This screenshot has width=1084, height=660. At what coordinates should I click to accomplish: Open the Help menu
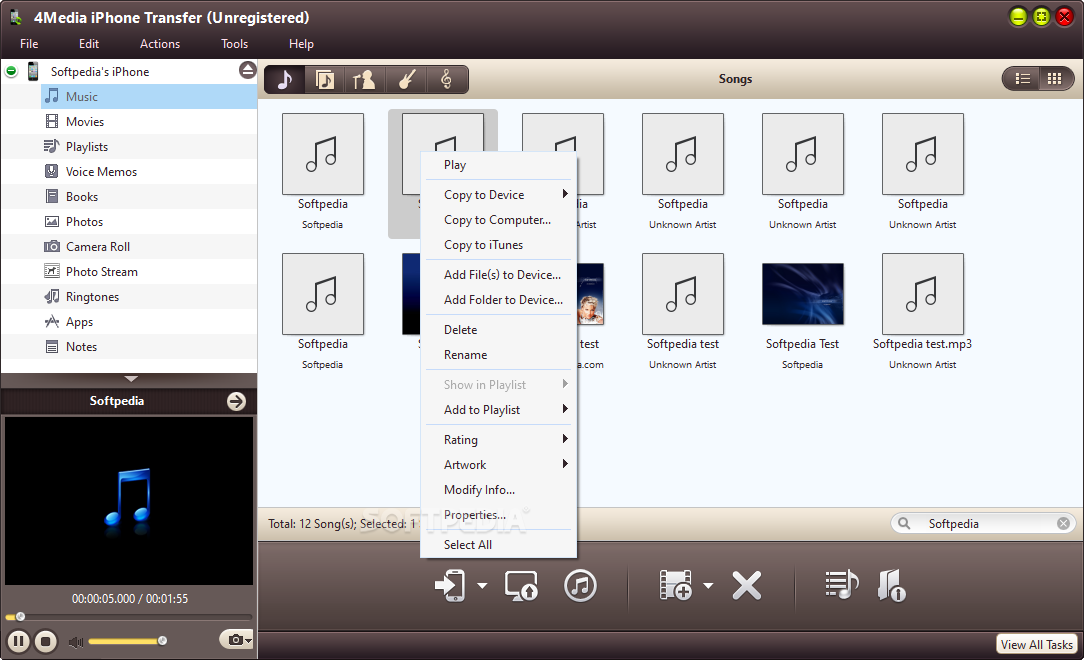(301, 44)
